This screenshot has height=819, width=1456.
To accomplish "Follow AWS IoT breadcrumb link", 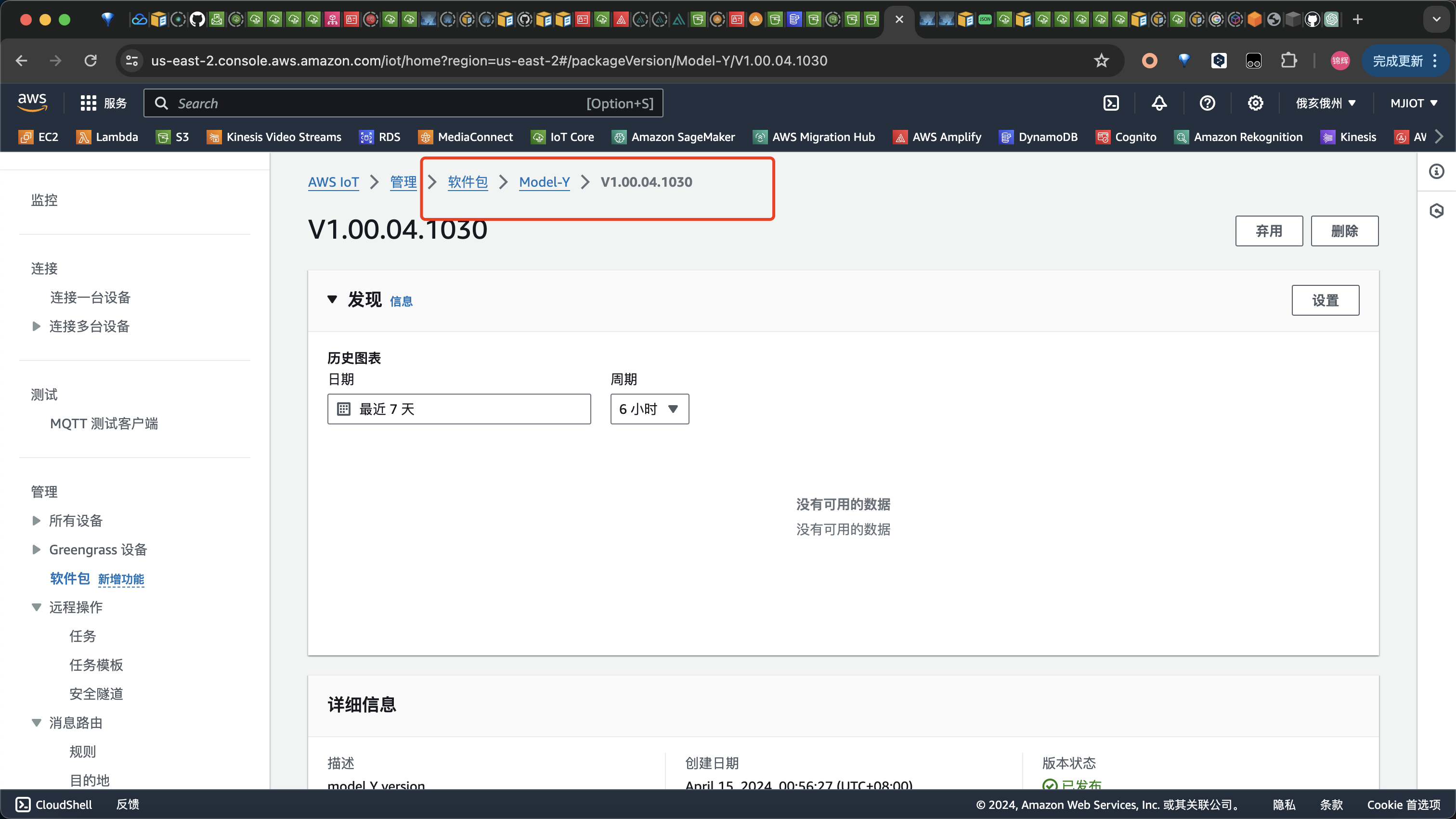I will [x=334, y=182].
